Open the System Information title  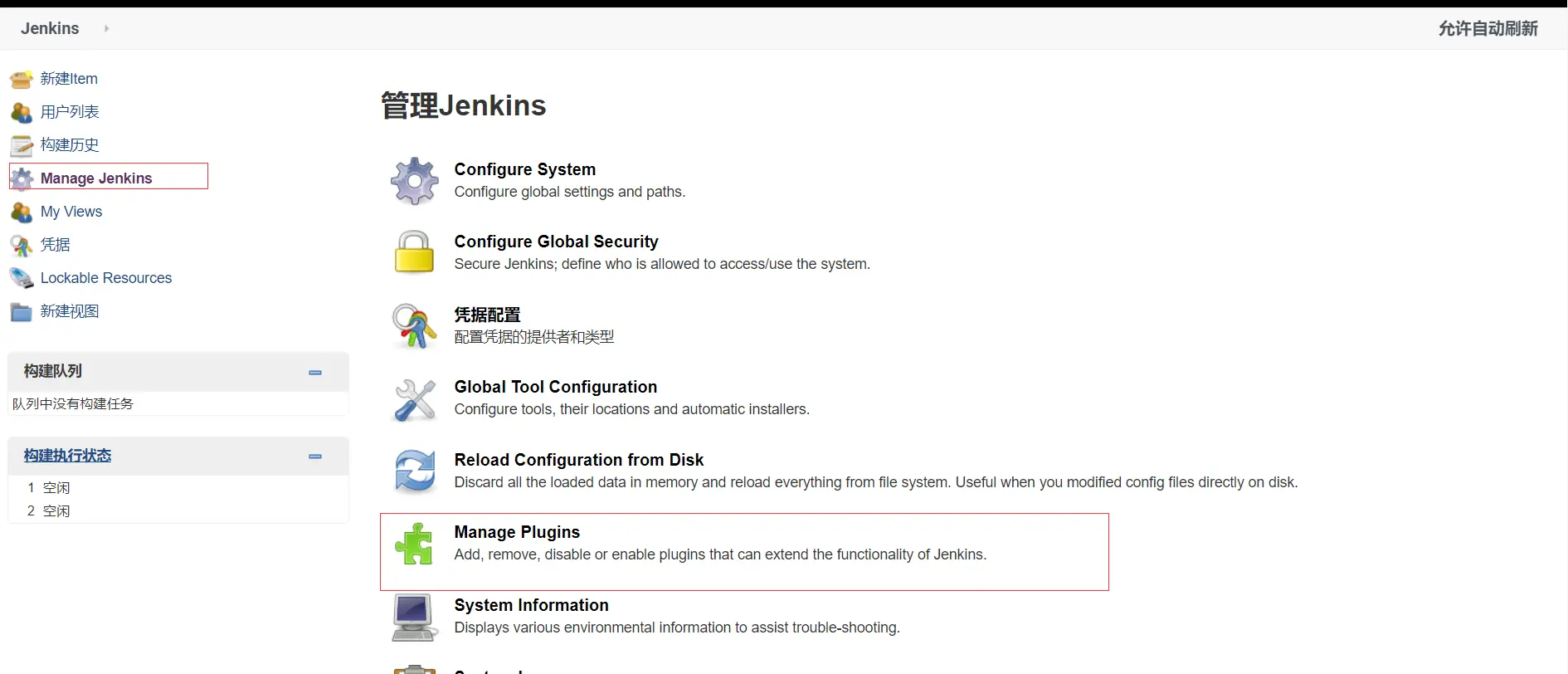(x=531, y=605)
